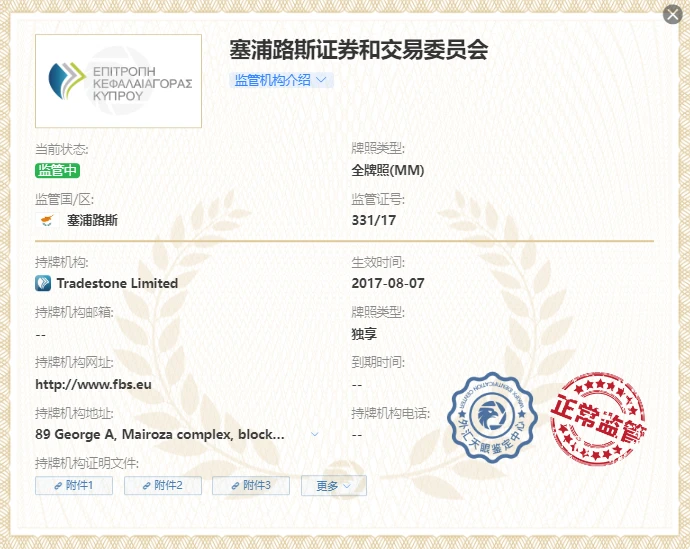This screenshot has width=690, height=549.
Task: Expand 监管机构介绍 regulator introduction
Action: (x=281, y=80)
